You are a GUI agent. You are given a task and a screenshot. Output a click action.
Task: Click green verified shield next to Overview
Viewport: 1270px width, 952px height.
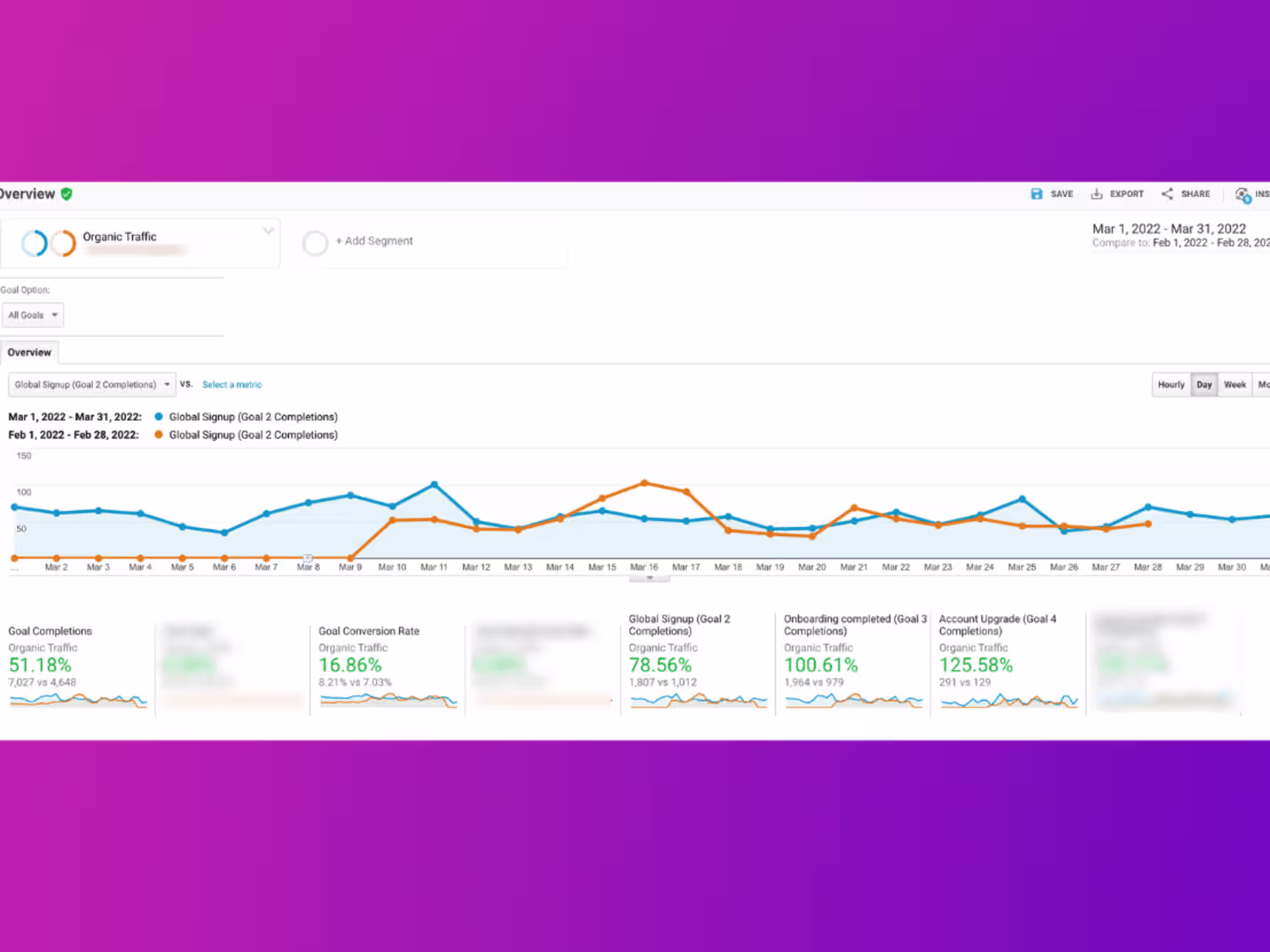pyautogui.click(x=67, y=194)
